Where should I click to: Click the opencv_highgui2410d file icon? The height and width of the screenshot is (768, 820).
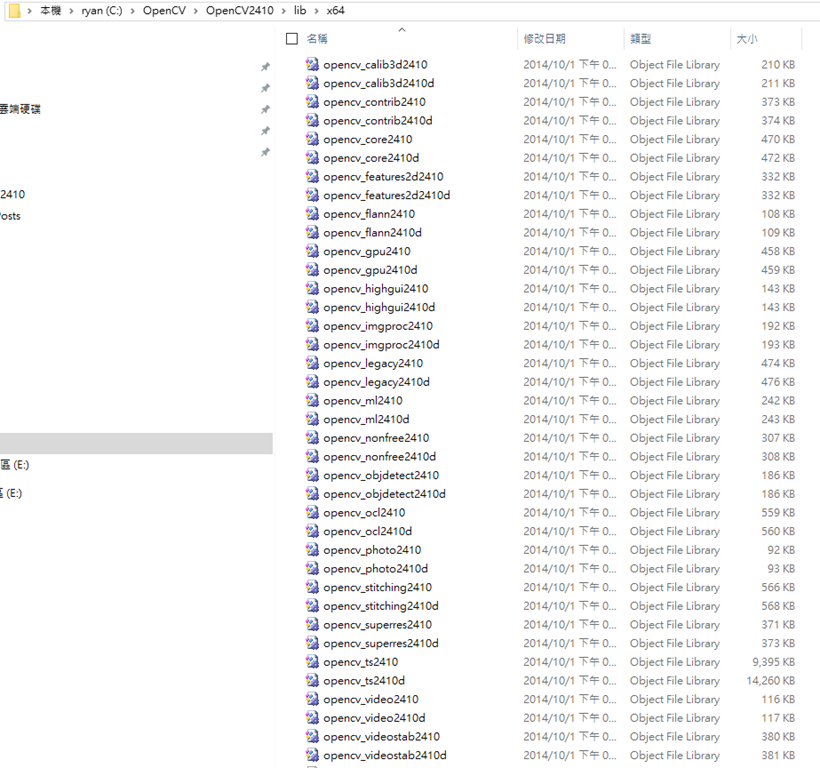pyautogui.click(x=312, y=307)
